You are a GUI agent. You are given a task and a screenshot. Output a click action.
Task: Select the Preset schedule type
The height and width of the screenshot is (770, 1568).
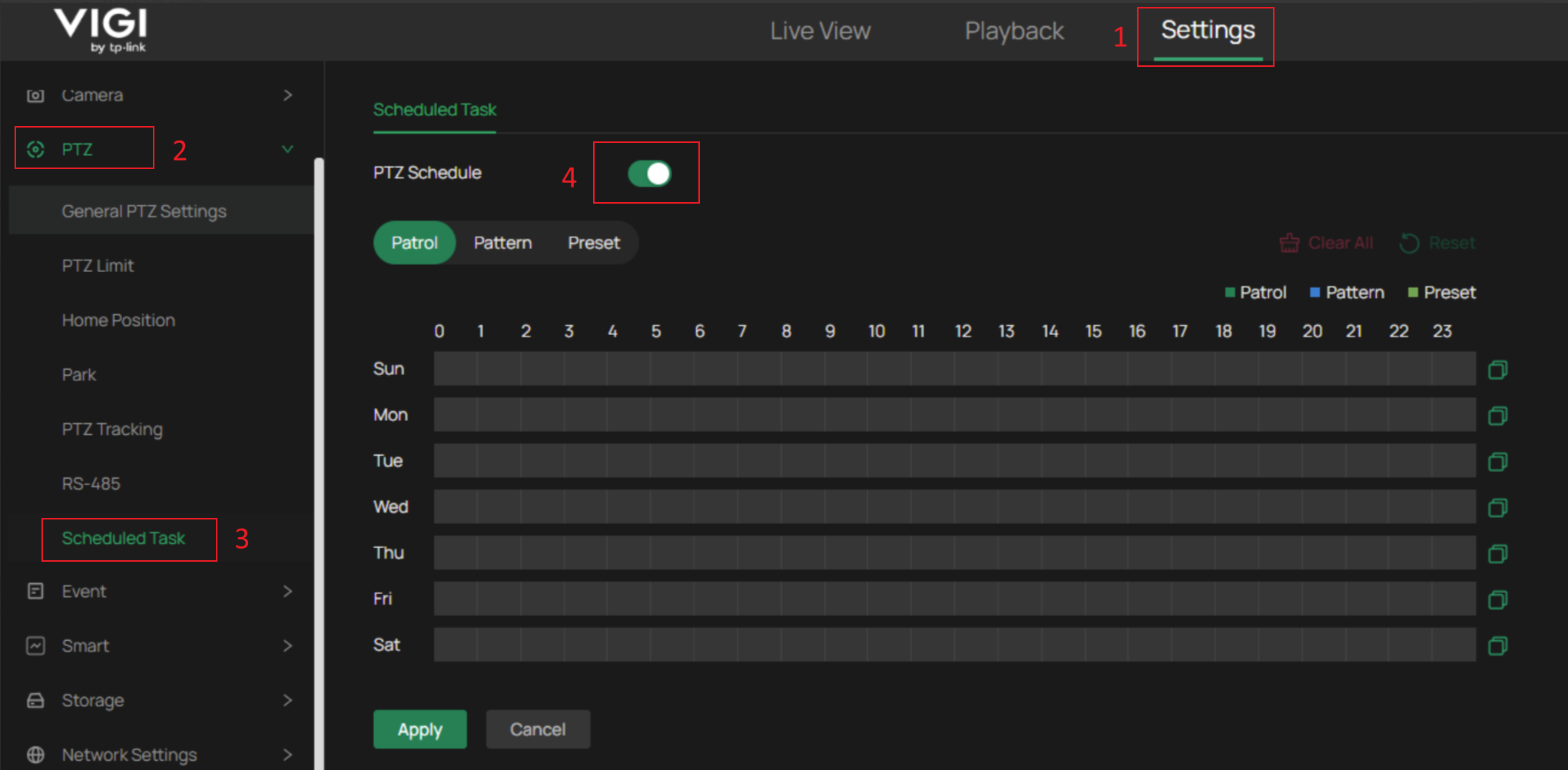click(x=593, y=243)
